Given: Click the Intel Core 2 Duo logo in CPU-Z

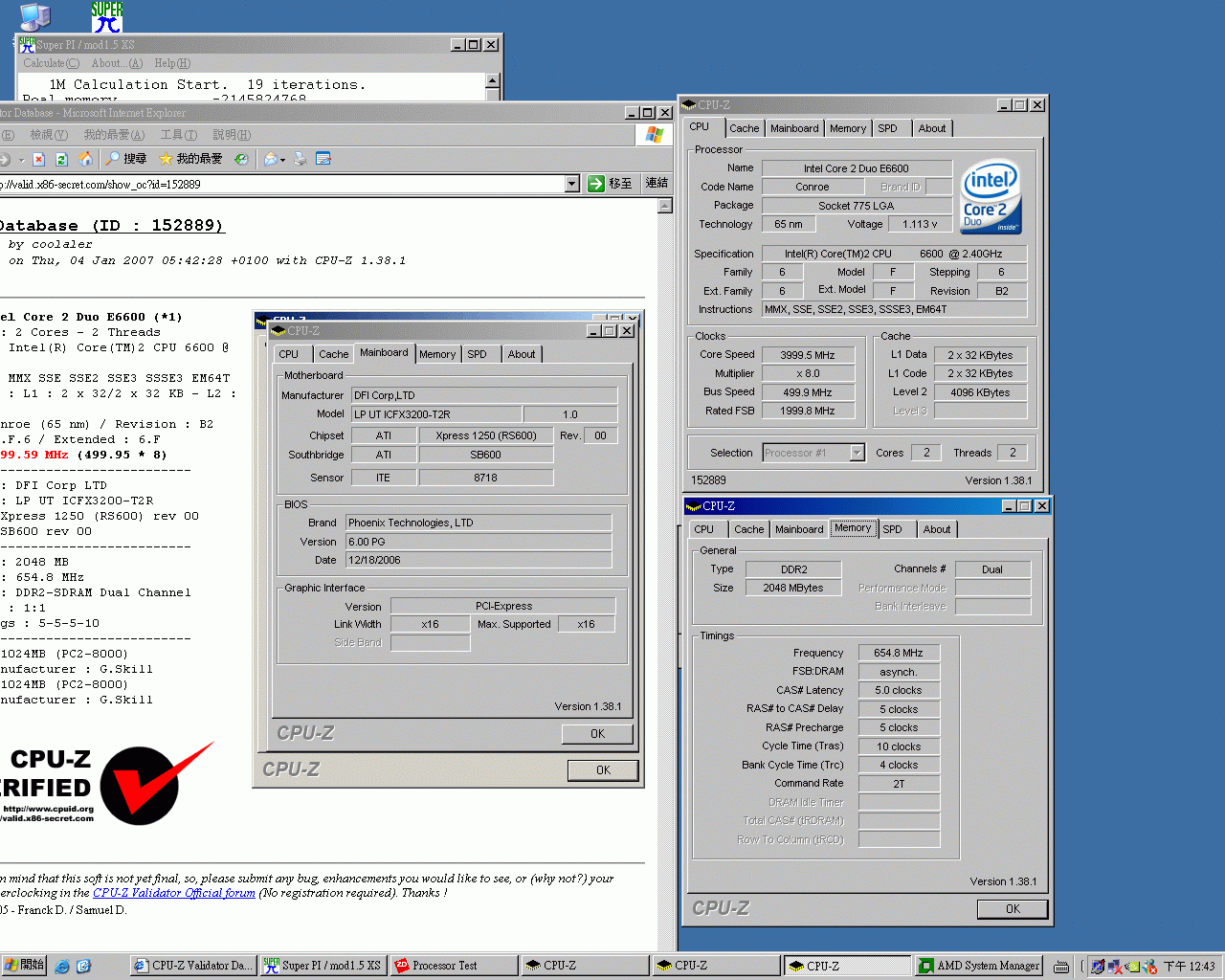Looking at the screenshot, I should [991, 196].
